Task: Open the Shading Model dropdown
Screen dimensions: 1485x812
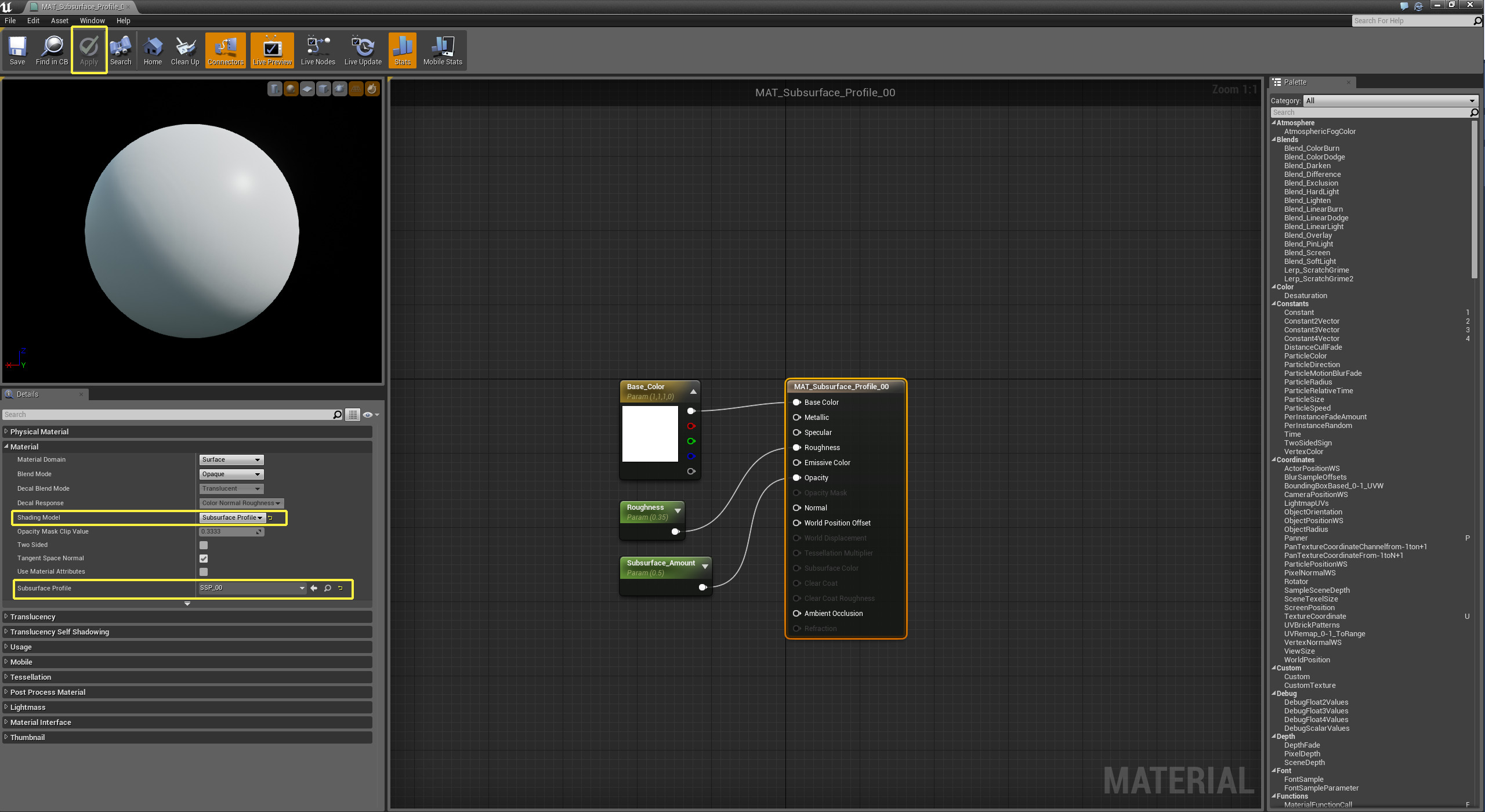Action: coord(232,517)
